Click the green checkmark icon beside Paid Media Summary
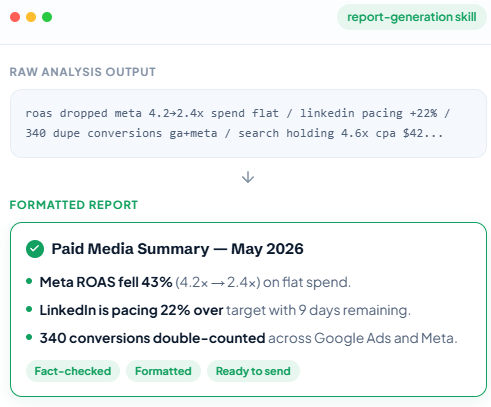The width and height of the screenshot is (491, 407). click(x=35, y=249)
